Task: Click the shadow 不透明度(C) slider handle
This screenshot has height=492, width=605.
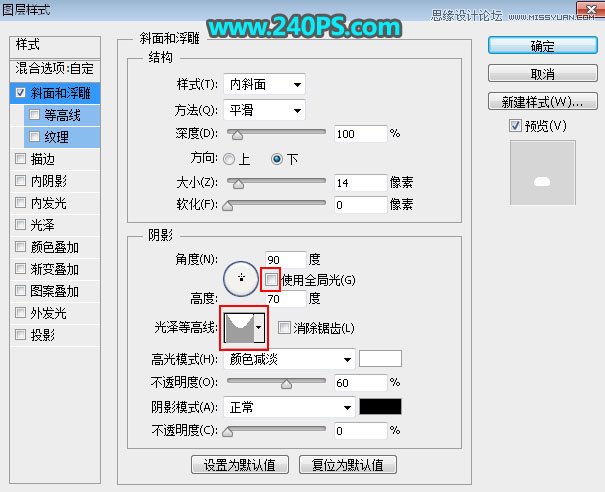Action: [228, 432]
